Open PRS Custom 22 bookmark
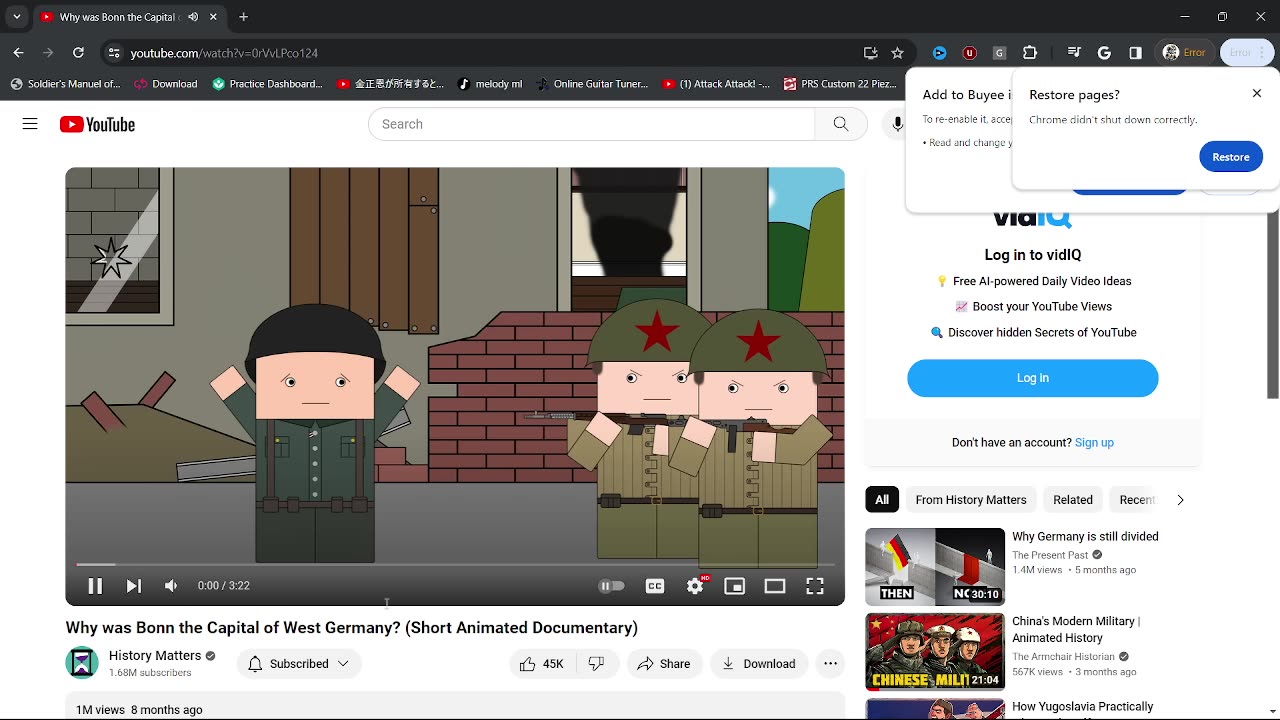The width and height of the screenshot is (1280, 720). tap(840, 84)
